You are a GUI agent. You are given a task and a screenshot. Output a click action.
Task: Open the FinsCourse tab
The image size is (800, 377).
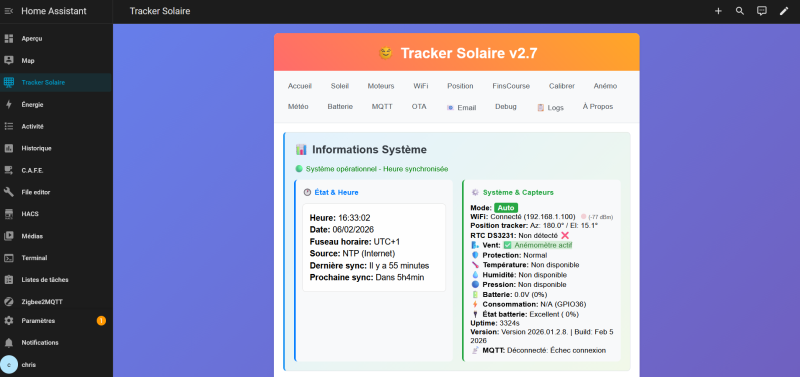coord(511,86)
